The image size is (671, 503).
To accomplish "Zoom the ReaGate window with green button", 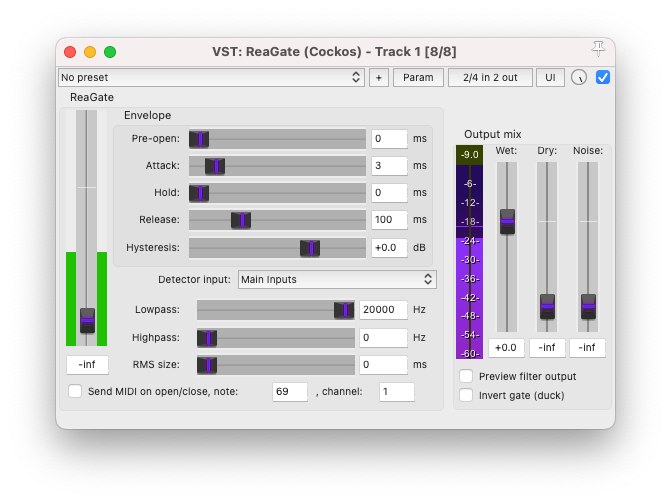I will click(x=110, y=52).
